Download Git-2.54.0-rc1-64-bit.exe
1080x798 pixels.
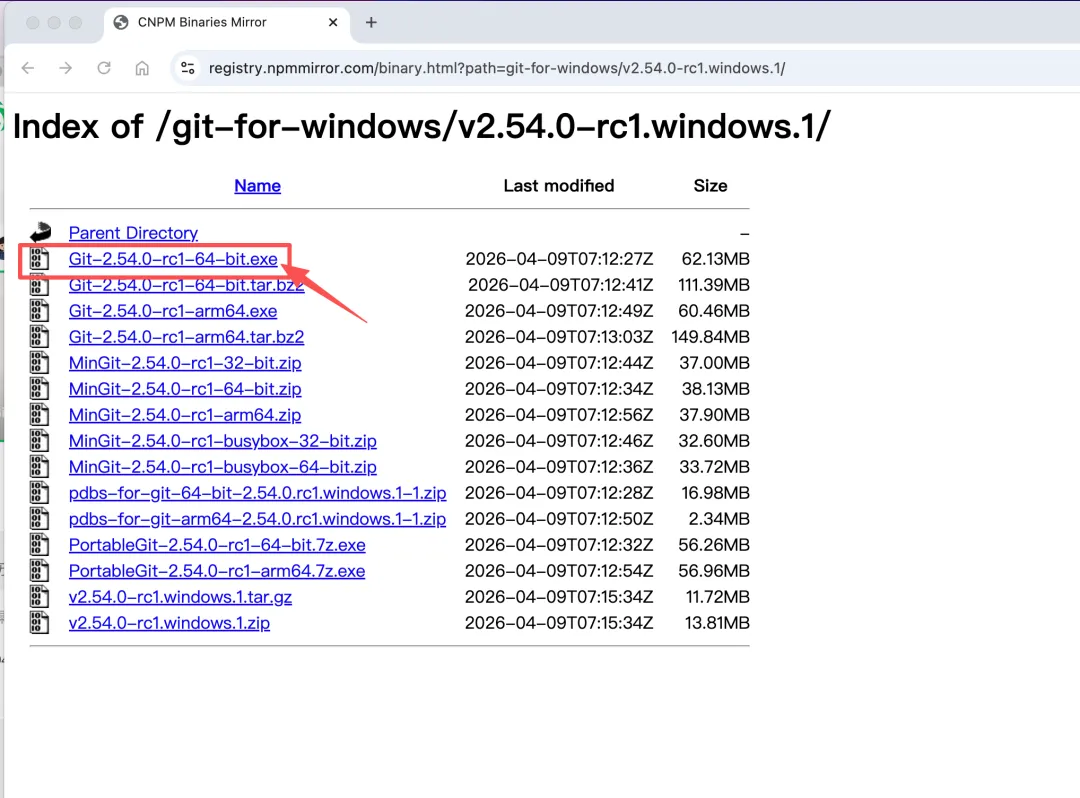pyautogui.click(x=173, y=259)
